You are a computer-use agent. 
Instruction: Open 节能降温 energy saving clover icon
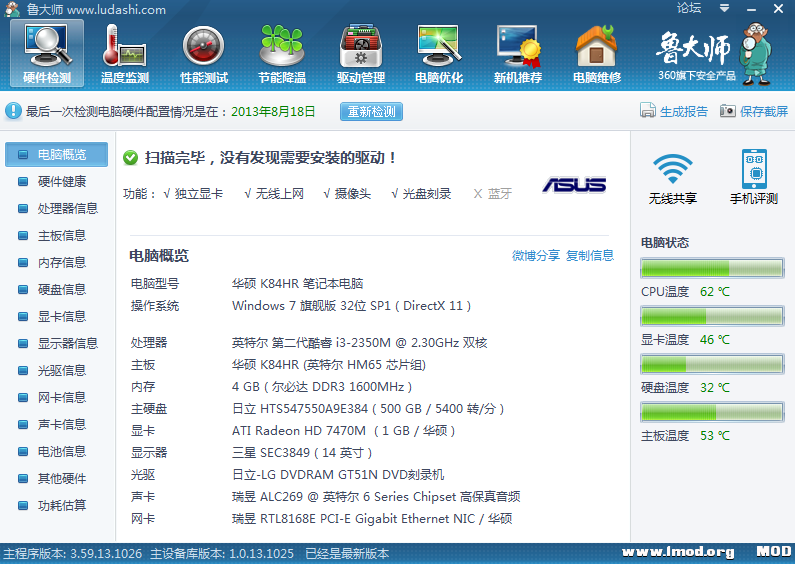pyautogui.click(x=282, y=53)
